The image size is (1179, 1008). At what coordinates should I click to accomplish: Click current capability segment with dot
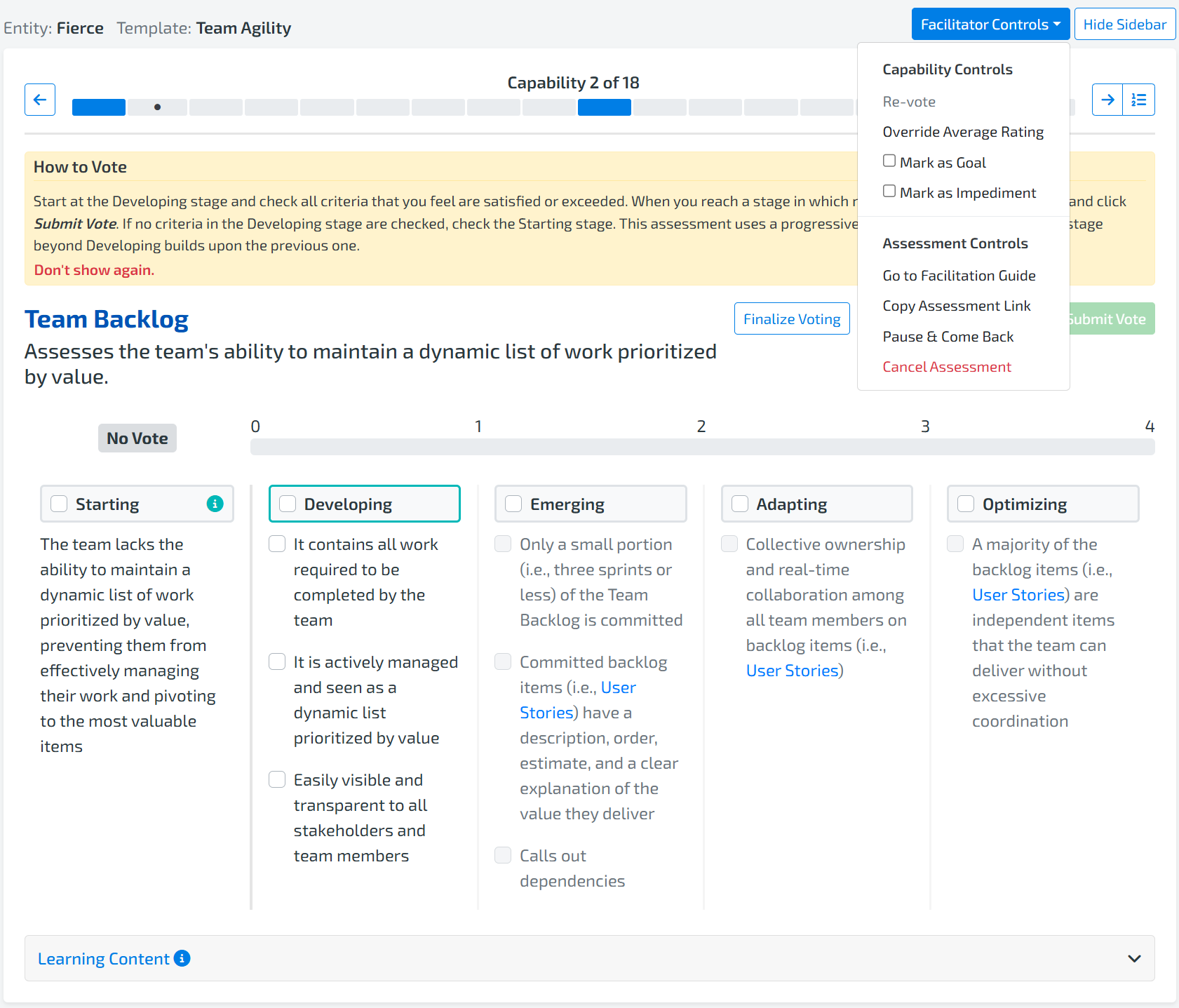[x=157, y=107]
